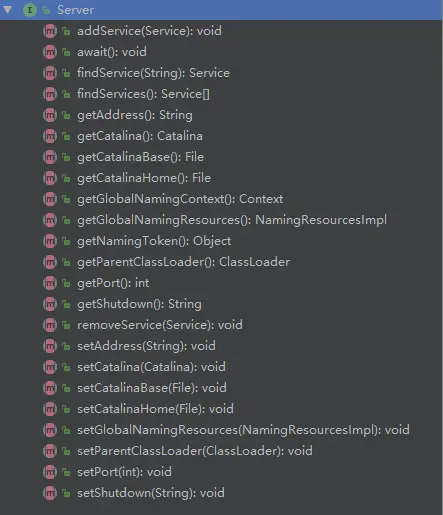Select getCatalinaBase(): File entry
This screenshot has width=443, height=515.
click(x=140, y=157)
